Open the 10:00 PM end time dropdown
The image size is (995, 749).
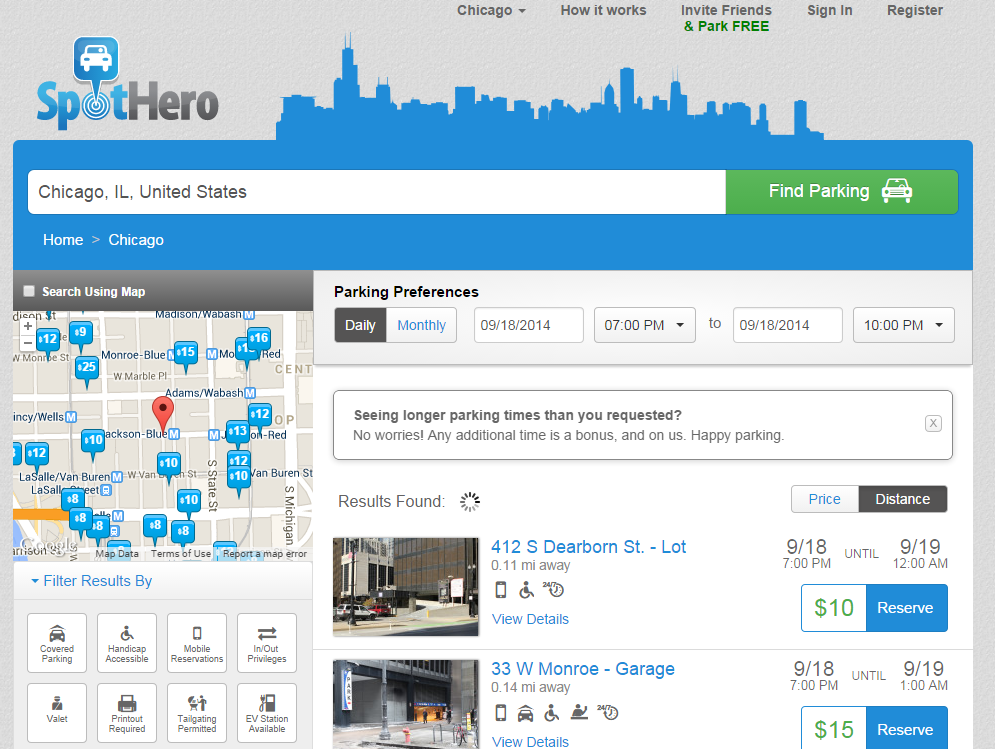(x=904, y=325)
